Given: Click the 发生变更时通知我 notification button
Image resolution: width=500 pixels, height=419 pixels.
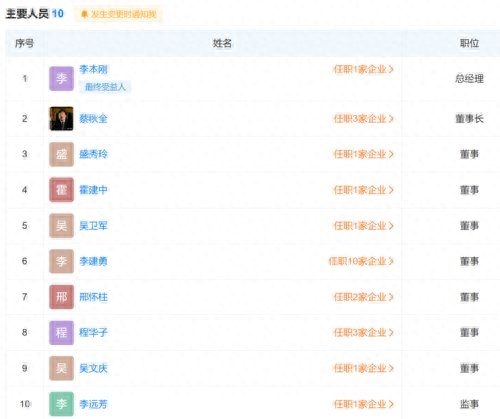Looking at the screenshot, I should tap(119, 14).
